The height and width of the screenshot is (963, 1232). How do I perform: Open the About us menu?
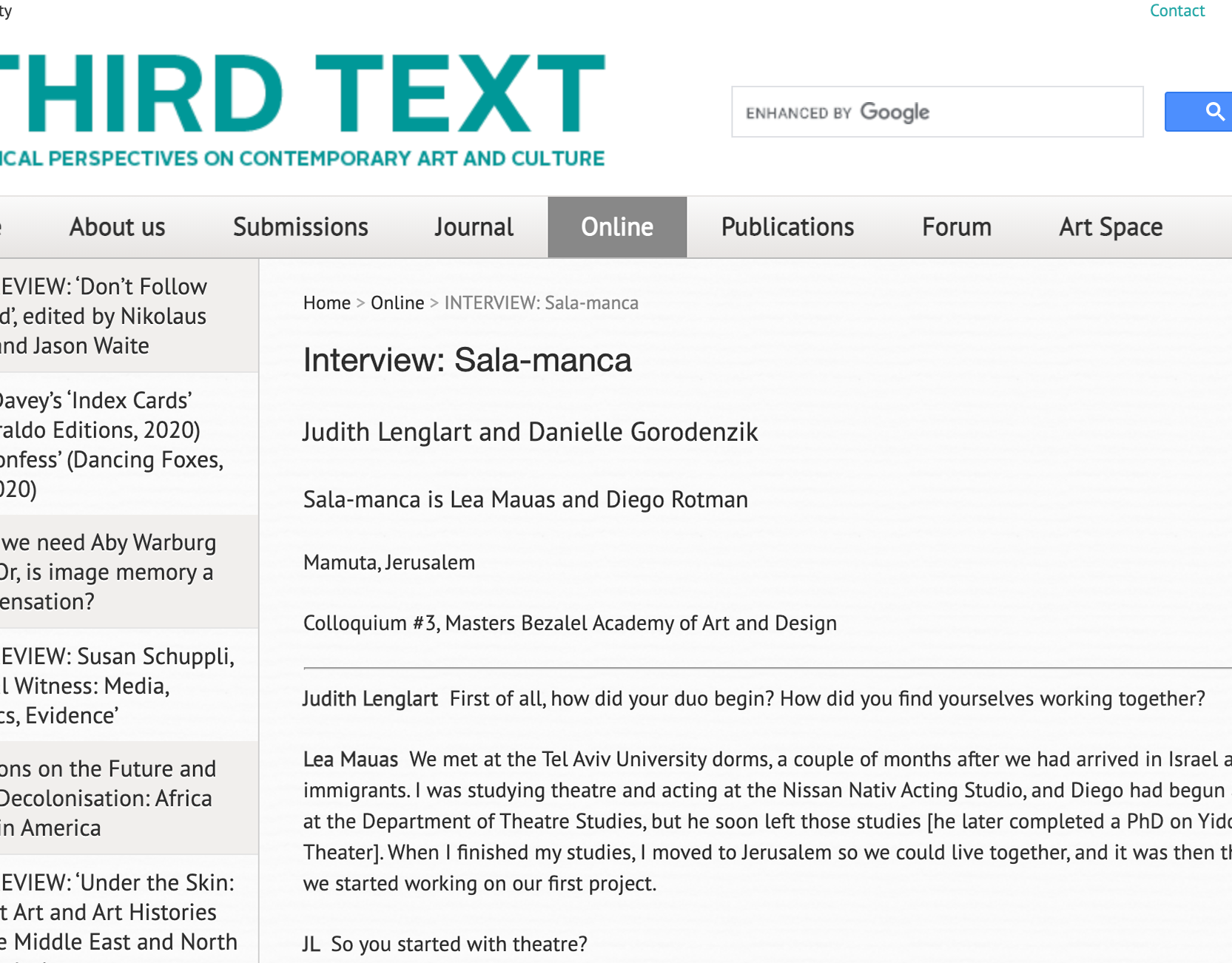117,227
